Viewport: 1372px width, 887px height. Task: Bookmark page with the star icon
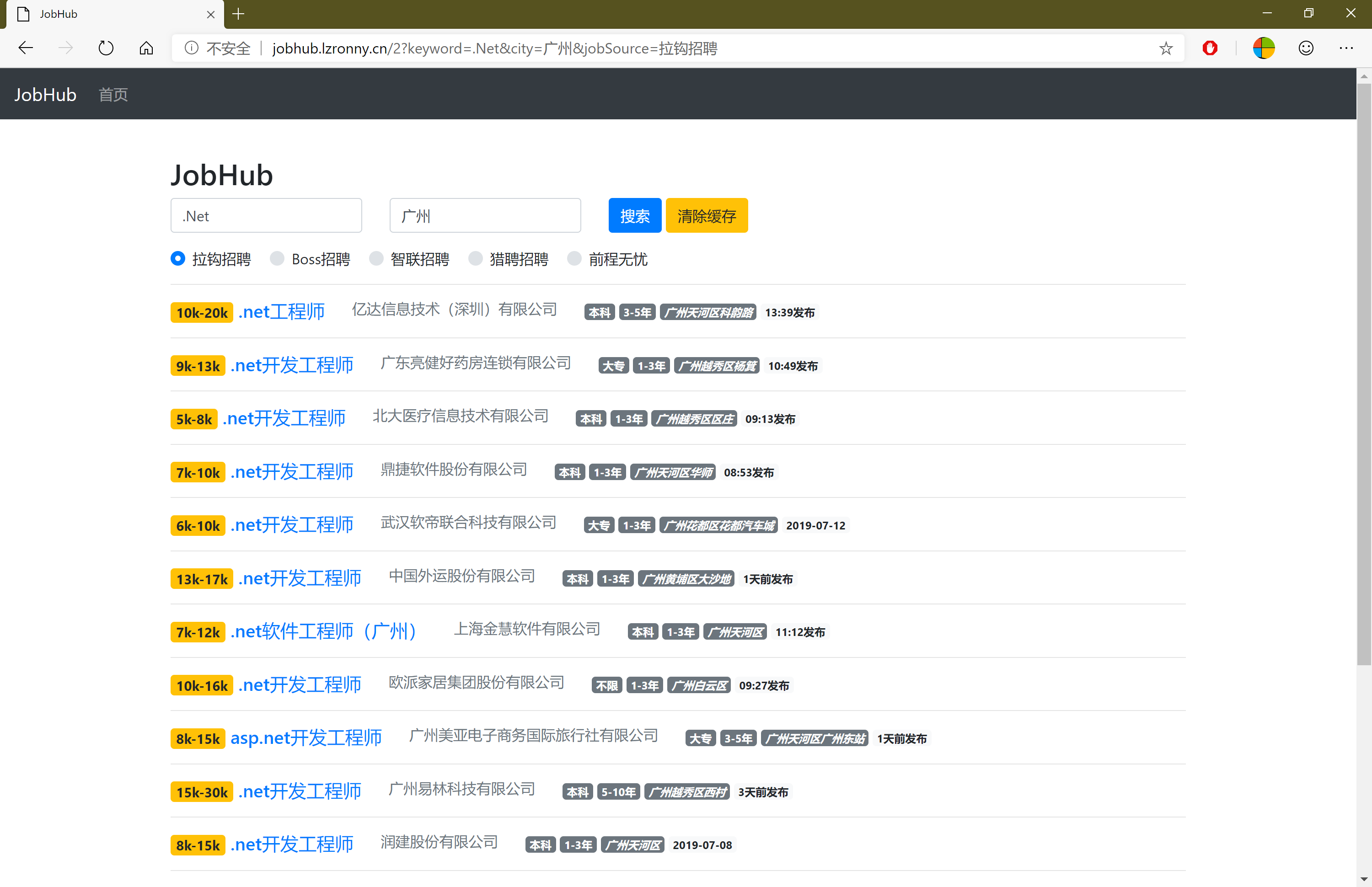click(1166, 48)
